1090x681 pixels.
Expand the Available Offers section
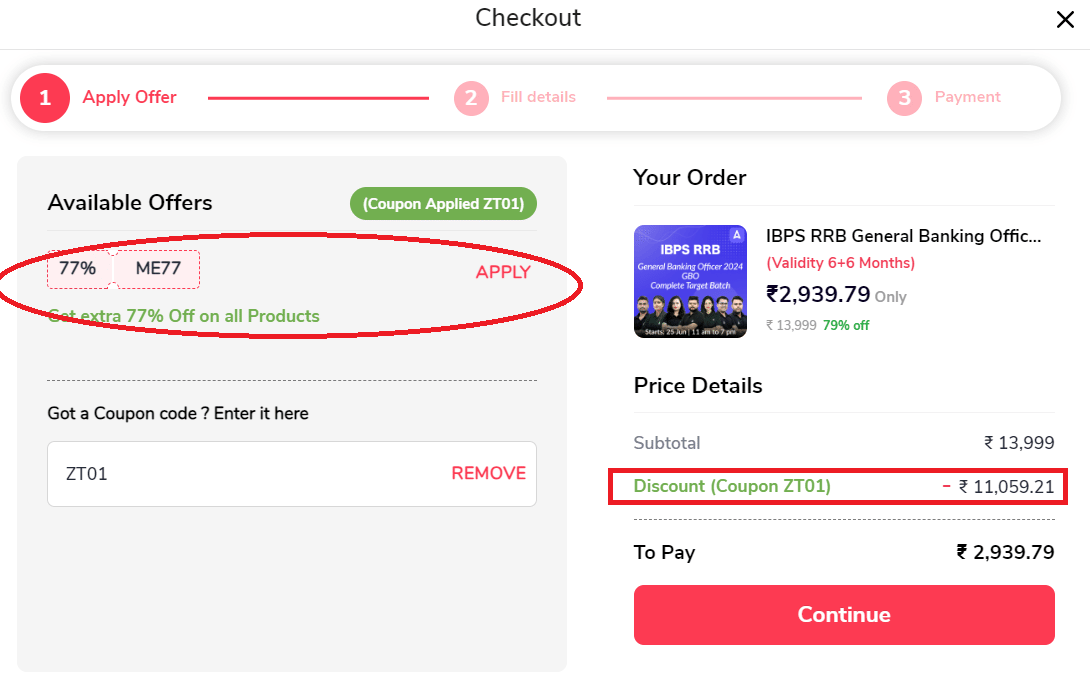click(129, 203)
